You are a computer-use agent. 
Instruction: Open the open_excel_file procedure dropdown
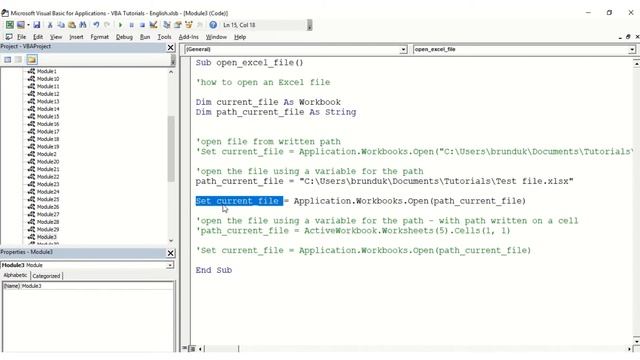coord(632,49)
